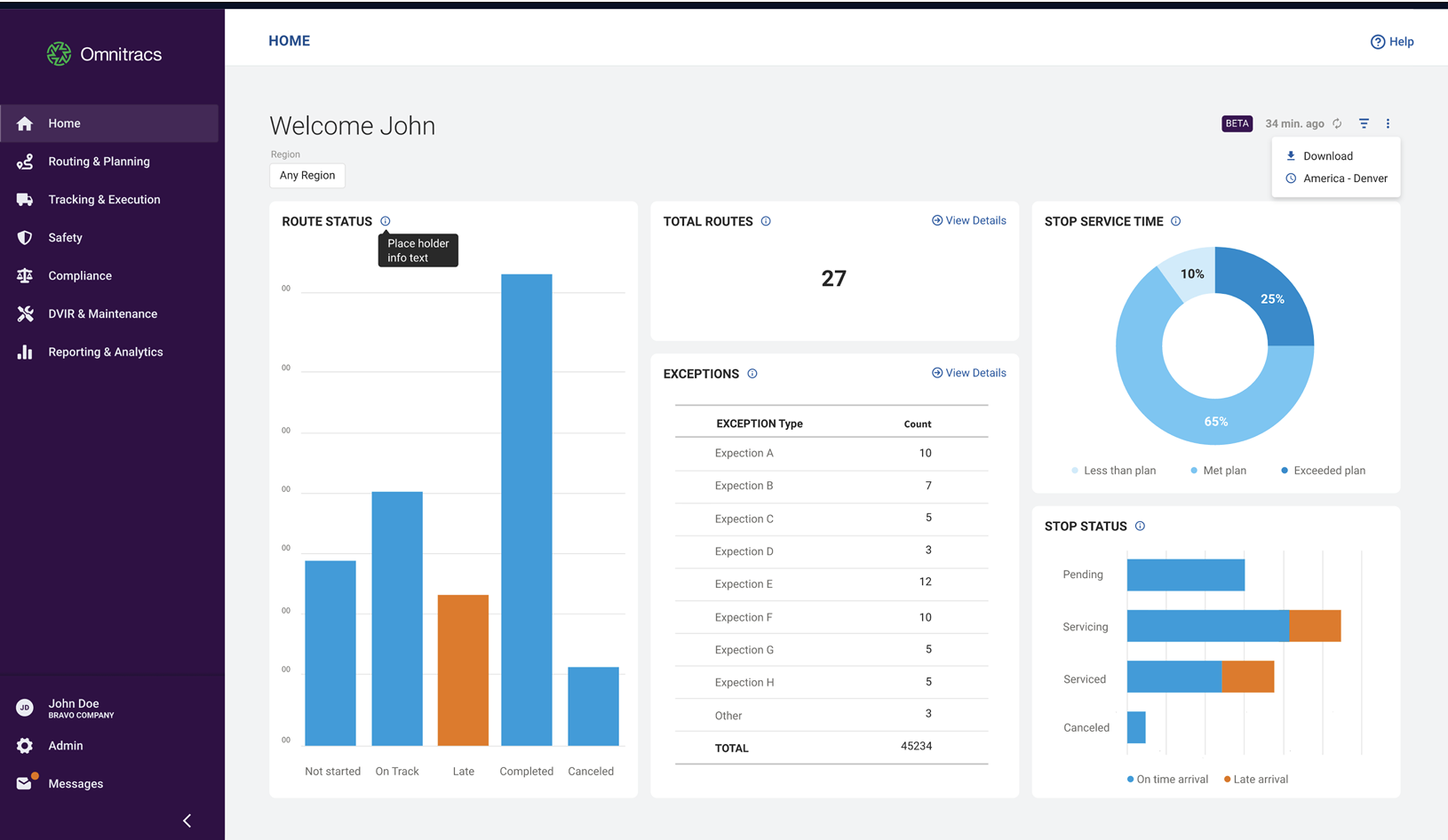Open the filter icon in dashboard header
1448x840 pixels.
tap(1364, 123)
